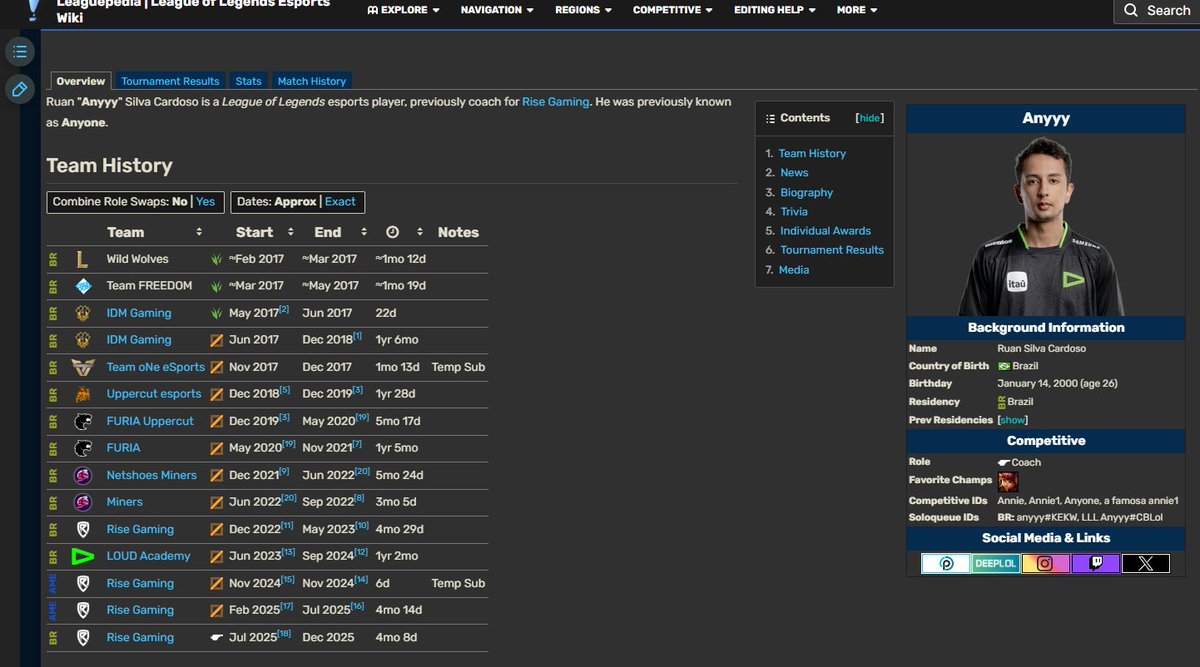Set Combine Role Swaps to No
1200x667 pixels.
pyautogui.click(x=180, y=201)
